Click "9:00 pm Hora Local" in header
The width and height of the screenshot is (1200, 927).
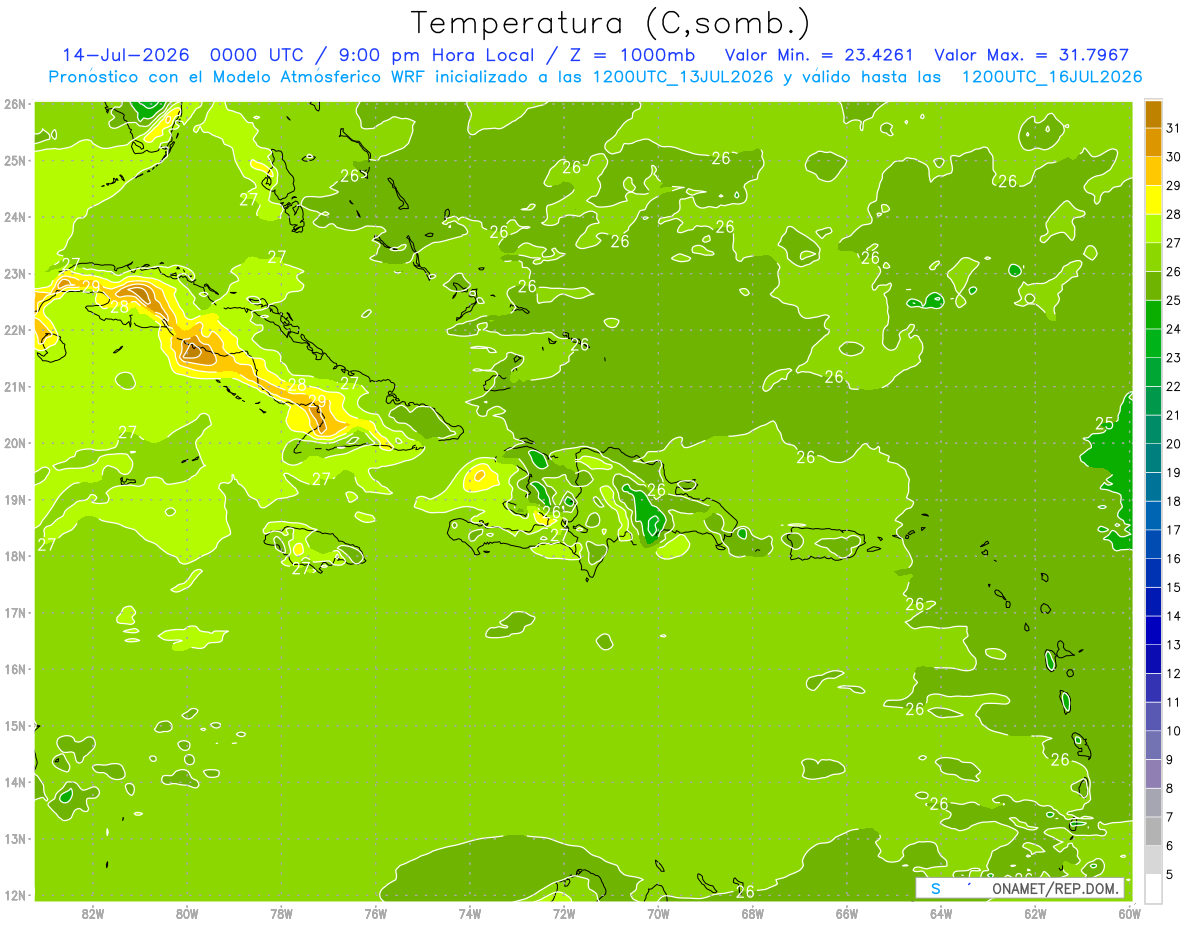pyautogui.click(x=437, y=55)
